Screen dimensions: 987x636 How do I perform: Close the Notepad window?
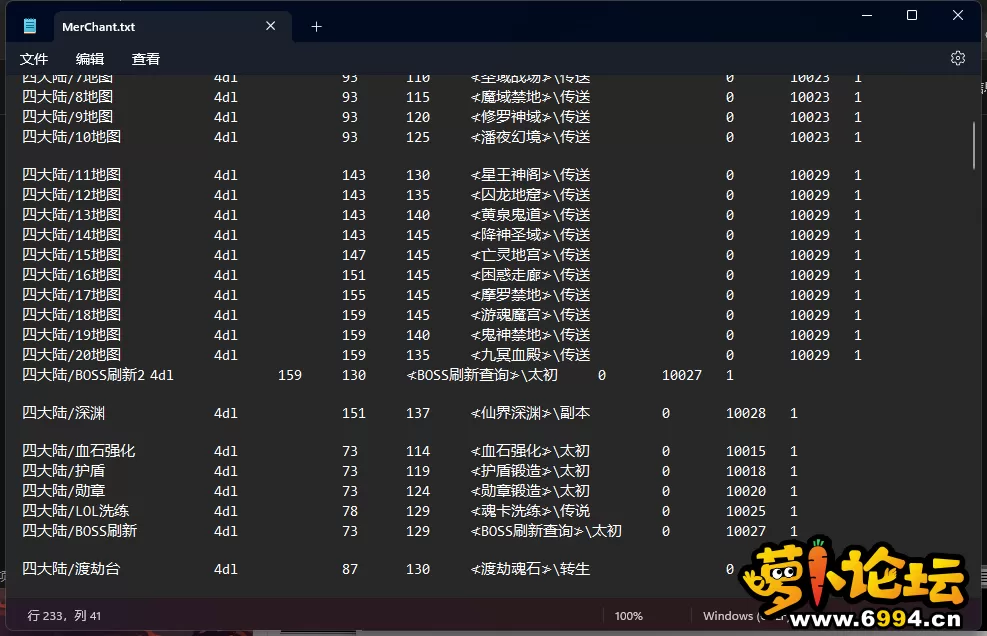pyautogui.click(x=958, y=15)
